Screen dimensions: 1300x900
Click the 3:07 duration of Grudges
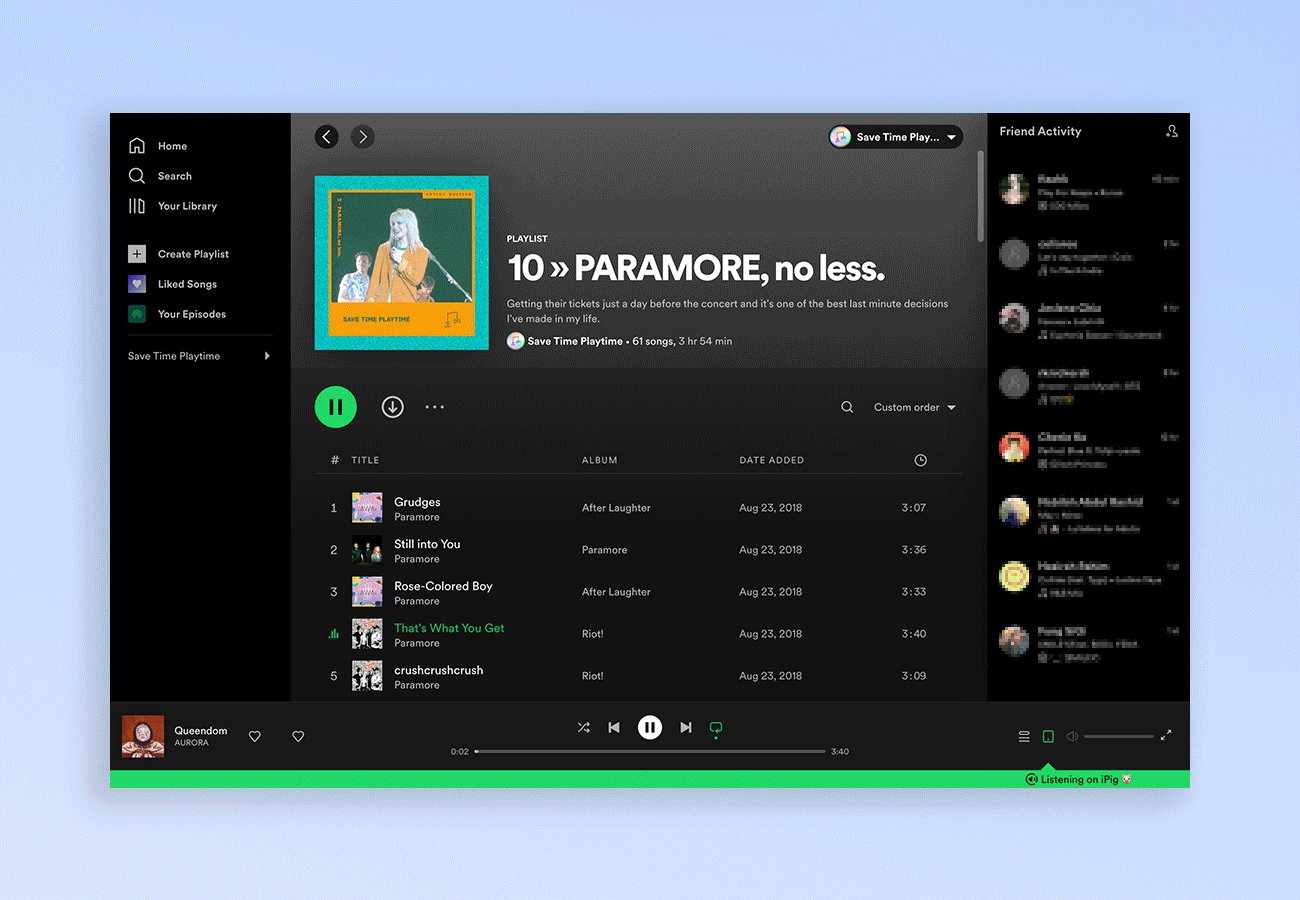tap(914, 508)
